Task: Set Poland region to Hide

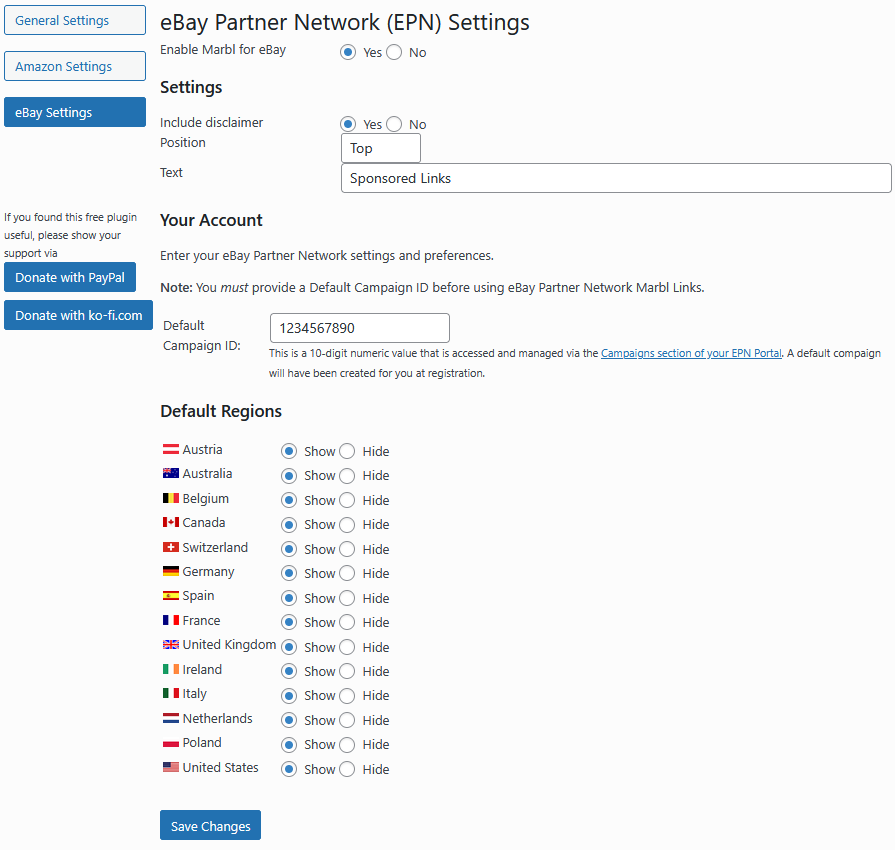Action: point(347,745)
